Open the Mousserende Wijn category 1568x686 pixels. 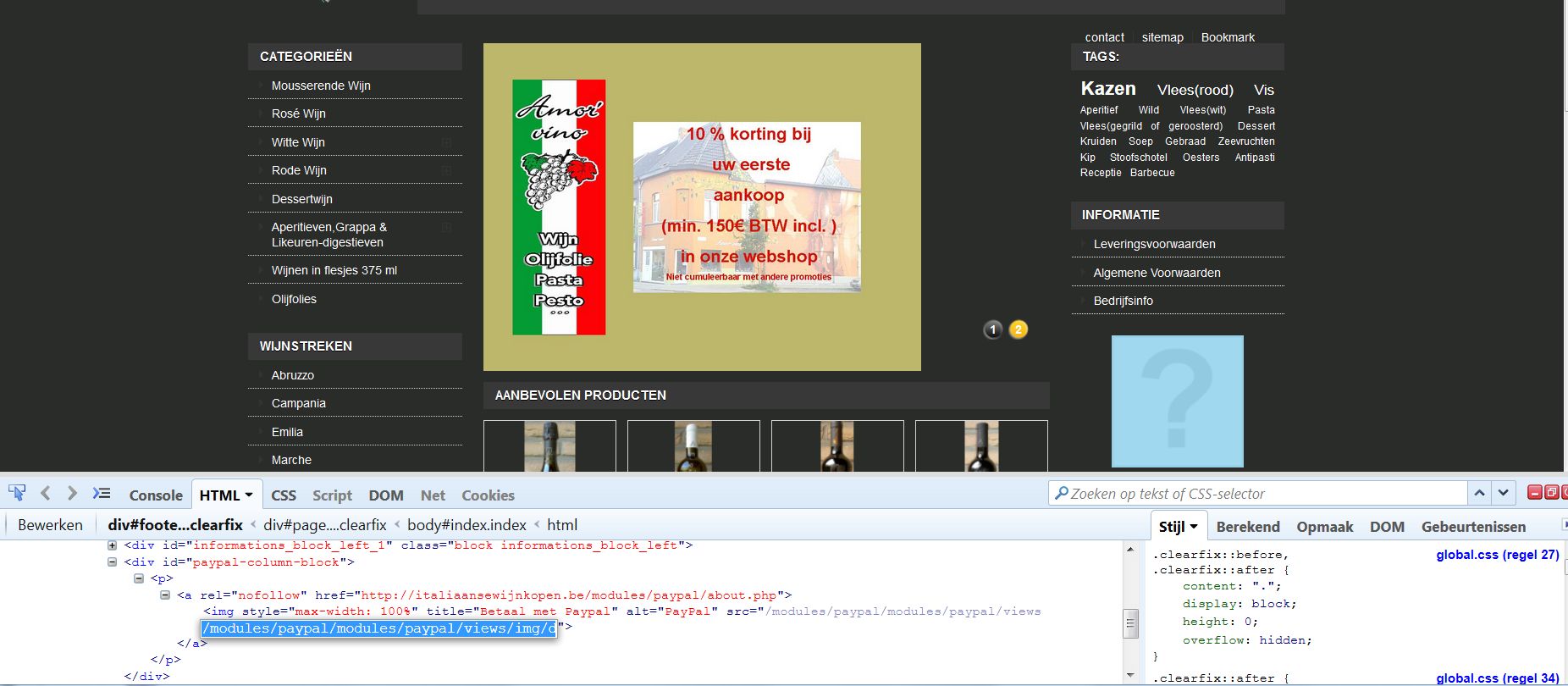pos(321,86)
